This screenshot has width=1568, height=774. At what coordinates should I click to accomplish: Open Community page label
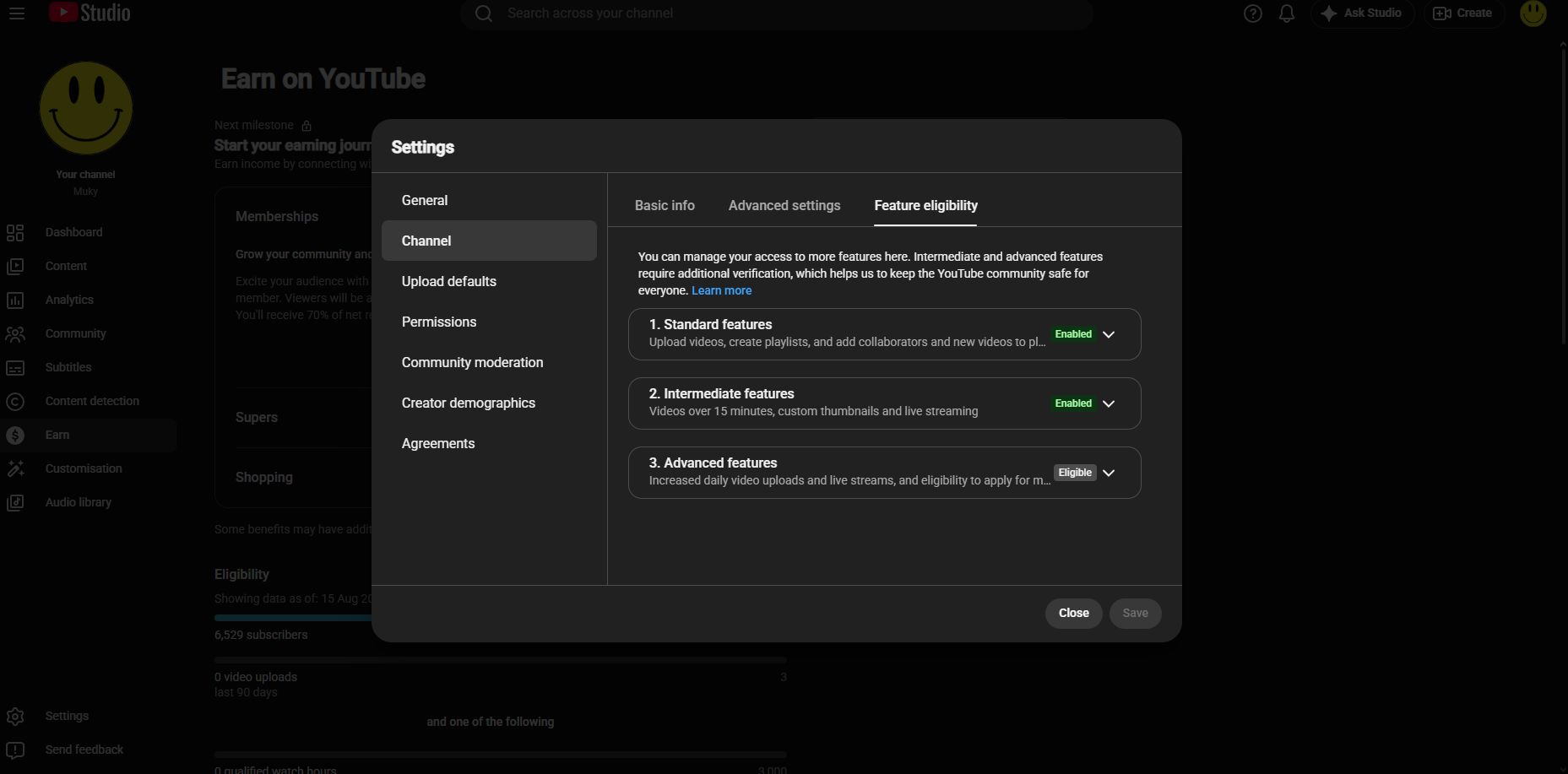[76, 333]
